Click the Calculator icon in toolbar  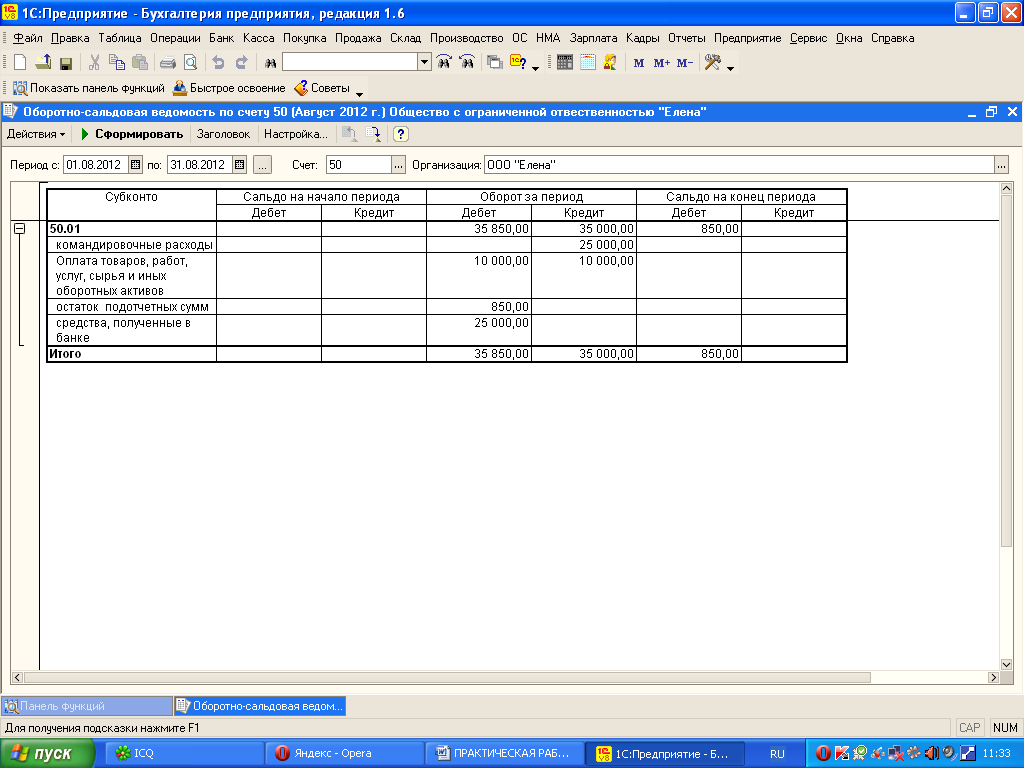click(565, 63)
